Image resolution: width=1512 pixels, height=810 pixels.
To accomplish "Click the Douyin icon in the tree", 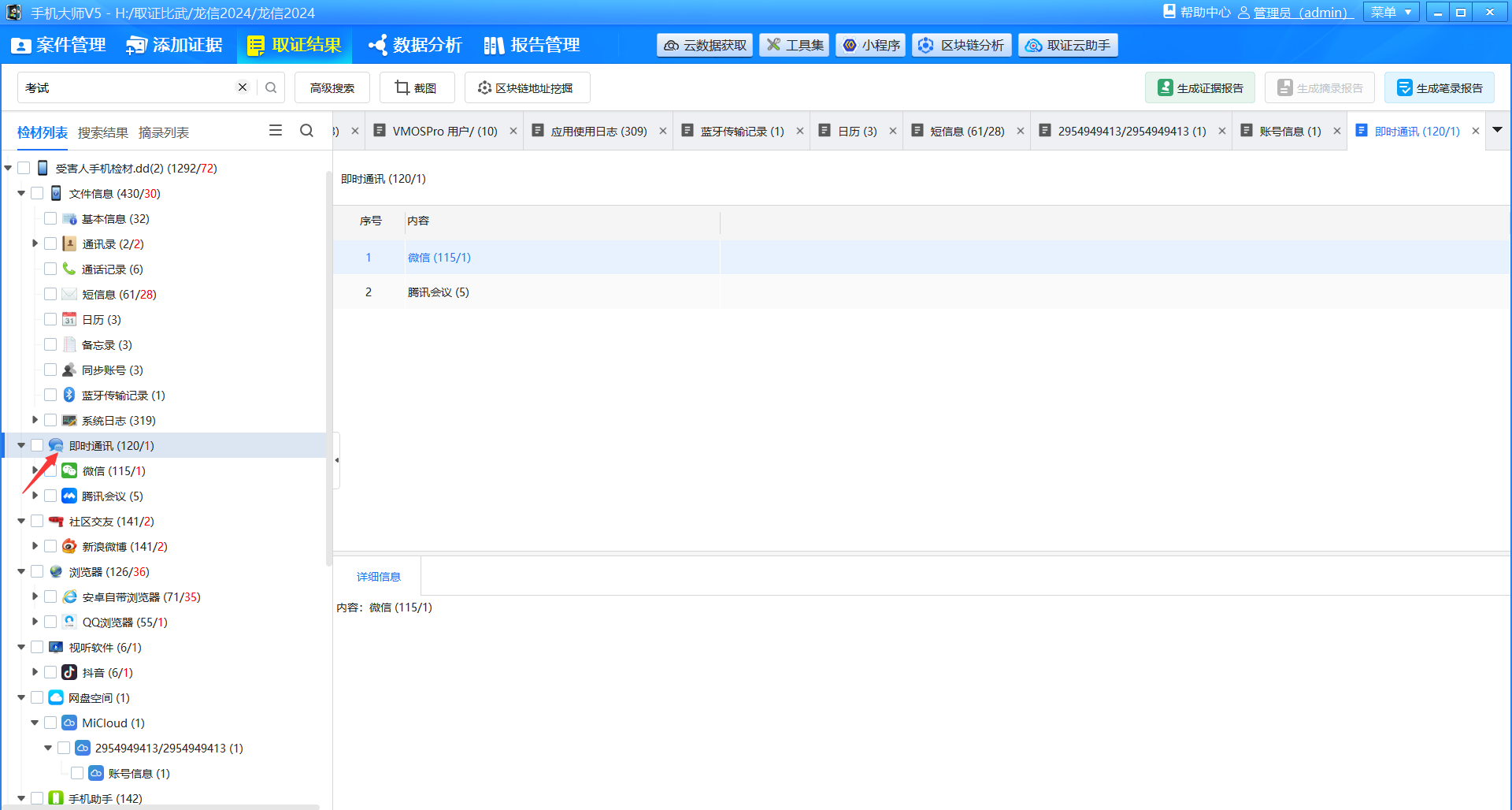I will pyautogui.click(x=69, y=673).
